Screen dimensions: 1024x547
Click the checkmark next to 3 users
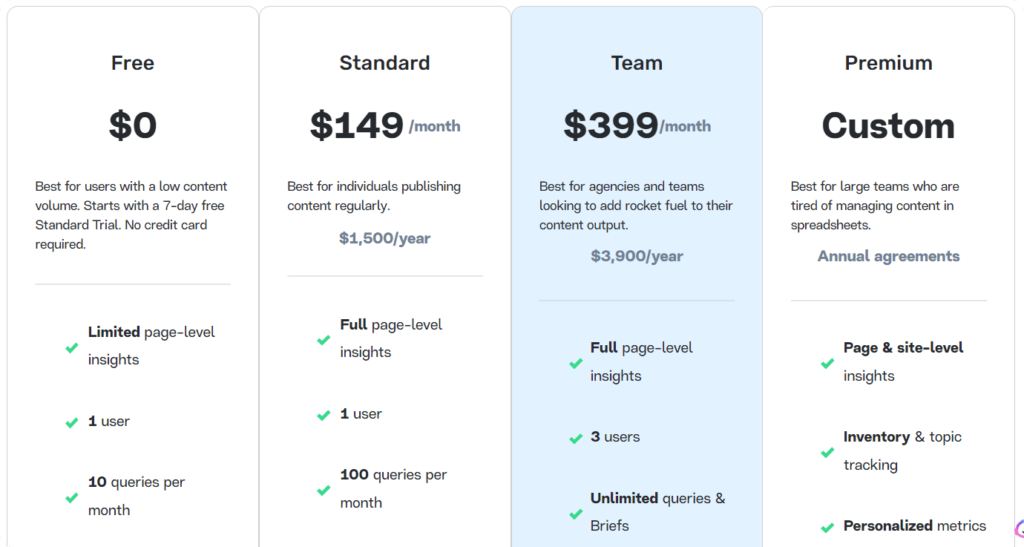[575, 439]
